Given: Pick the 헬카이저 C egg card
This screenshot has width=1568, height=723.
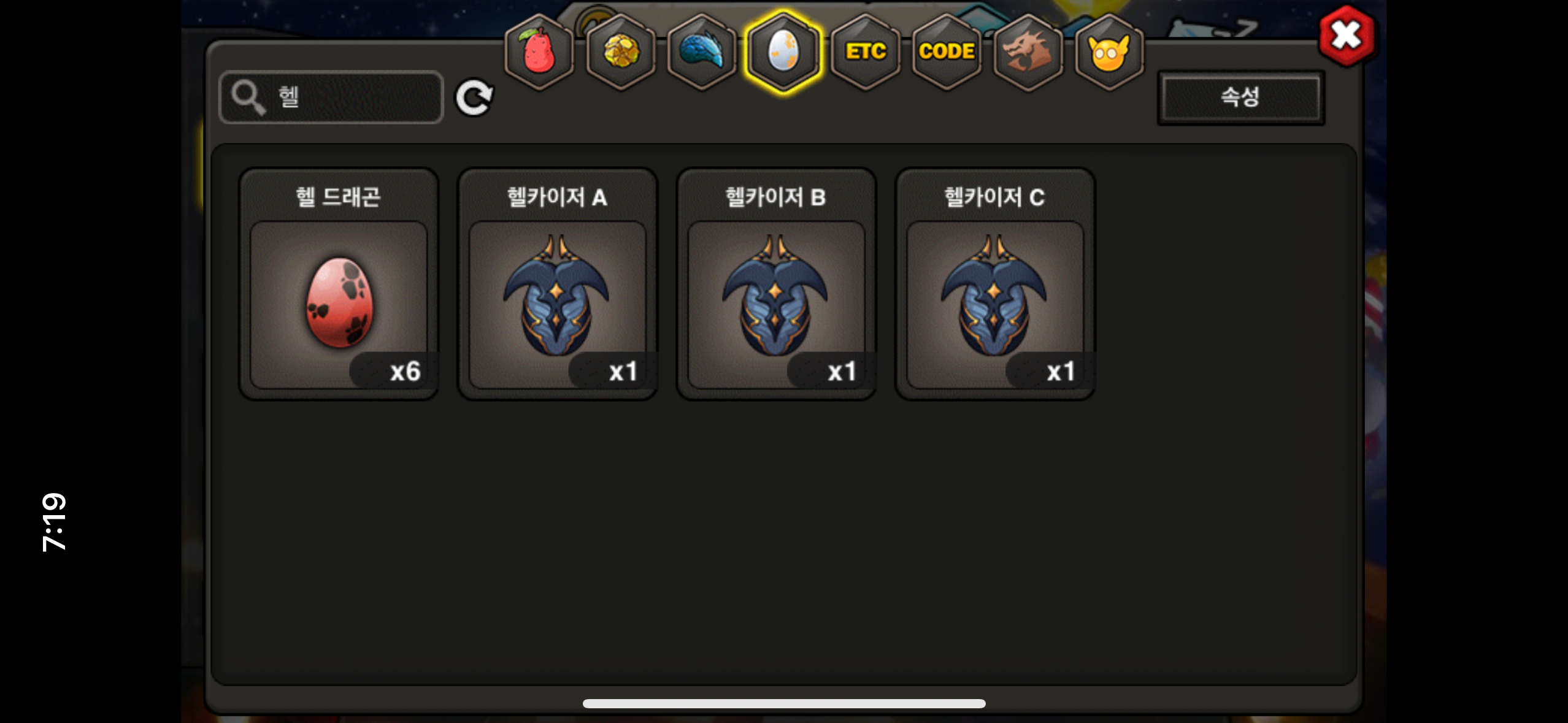Looking at the screenshot, I should [995, 284].
